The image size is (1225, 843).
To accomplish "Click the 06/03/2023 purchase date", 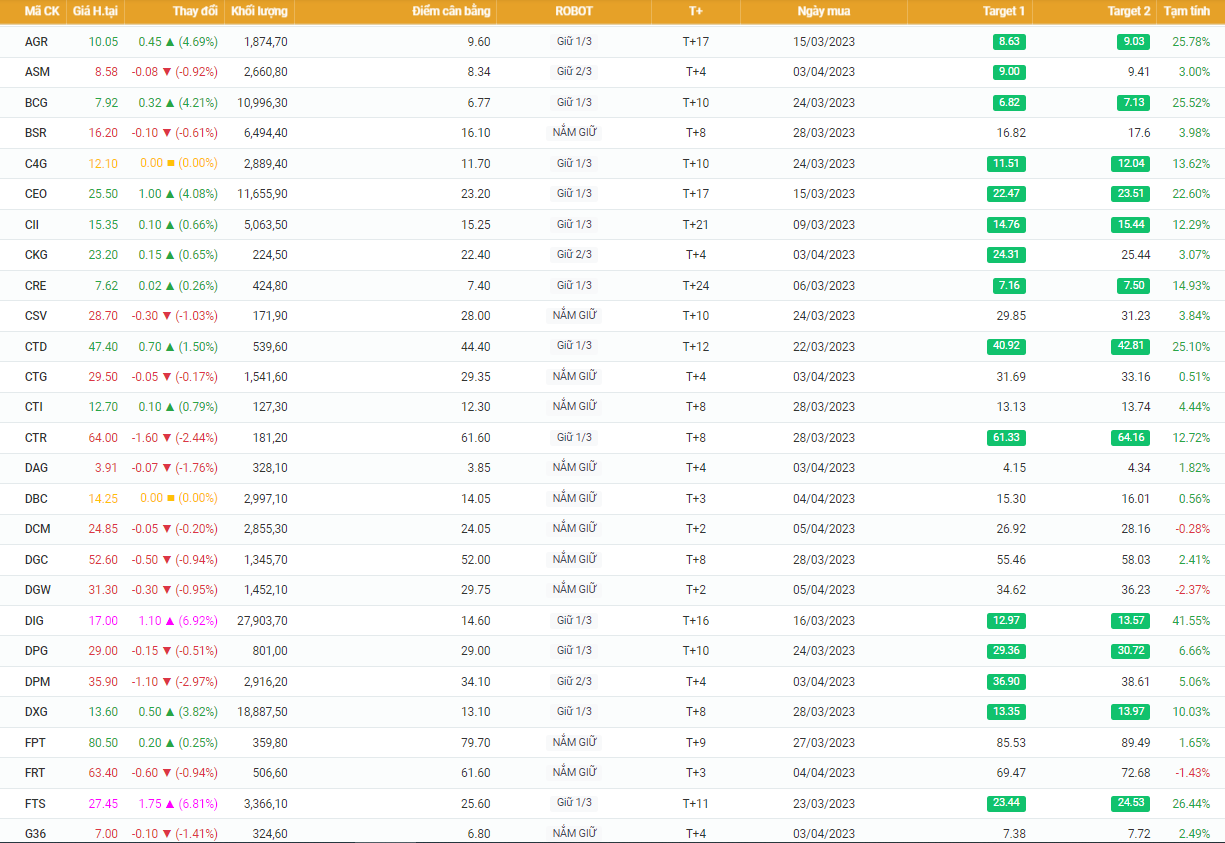I will tap(824, 286).
